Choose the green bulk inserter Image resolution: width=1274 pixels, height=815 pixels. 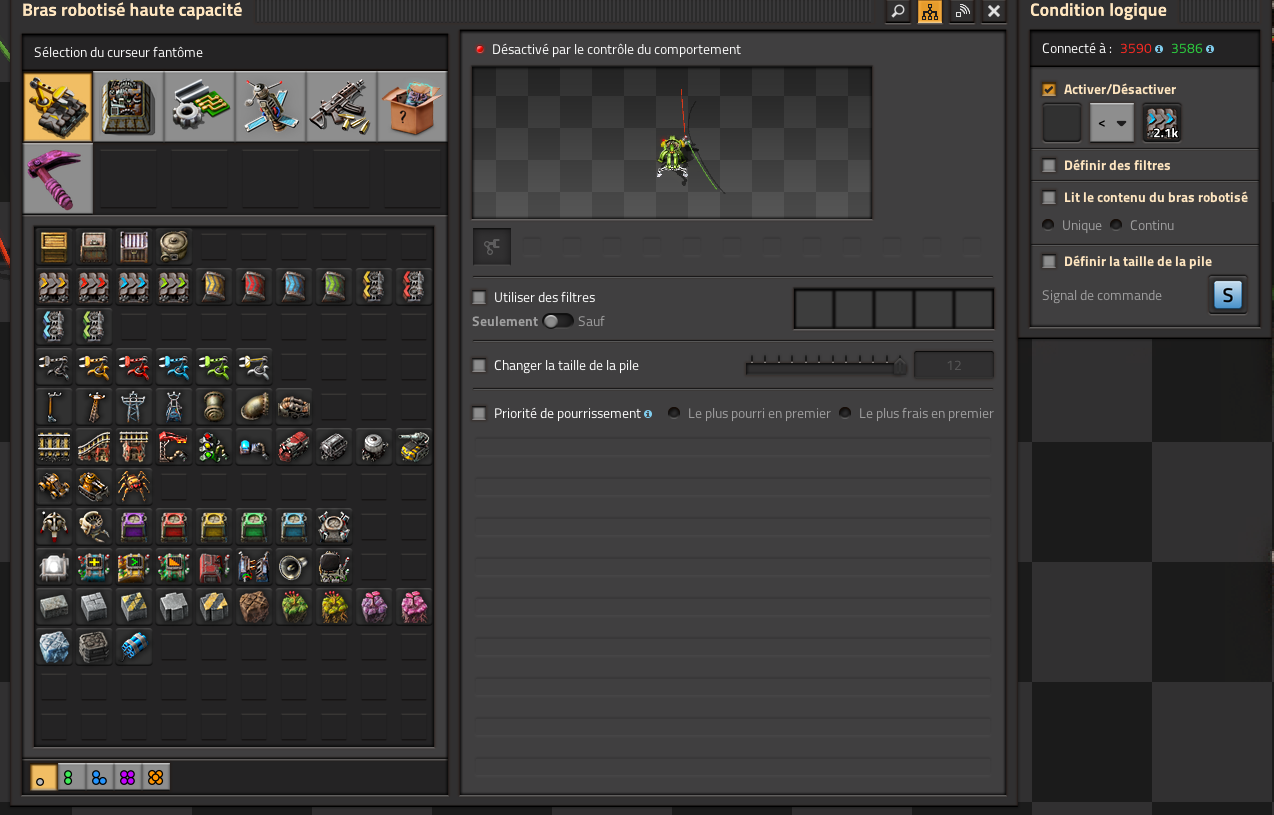point(214,366)
